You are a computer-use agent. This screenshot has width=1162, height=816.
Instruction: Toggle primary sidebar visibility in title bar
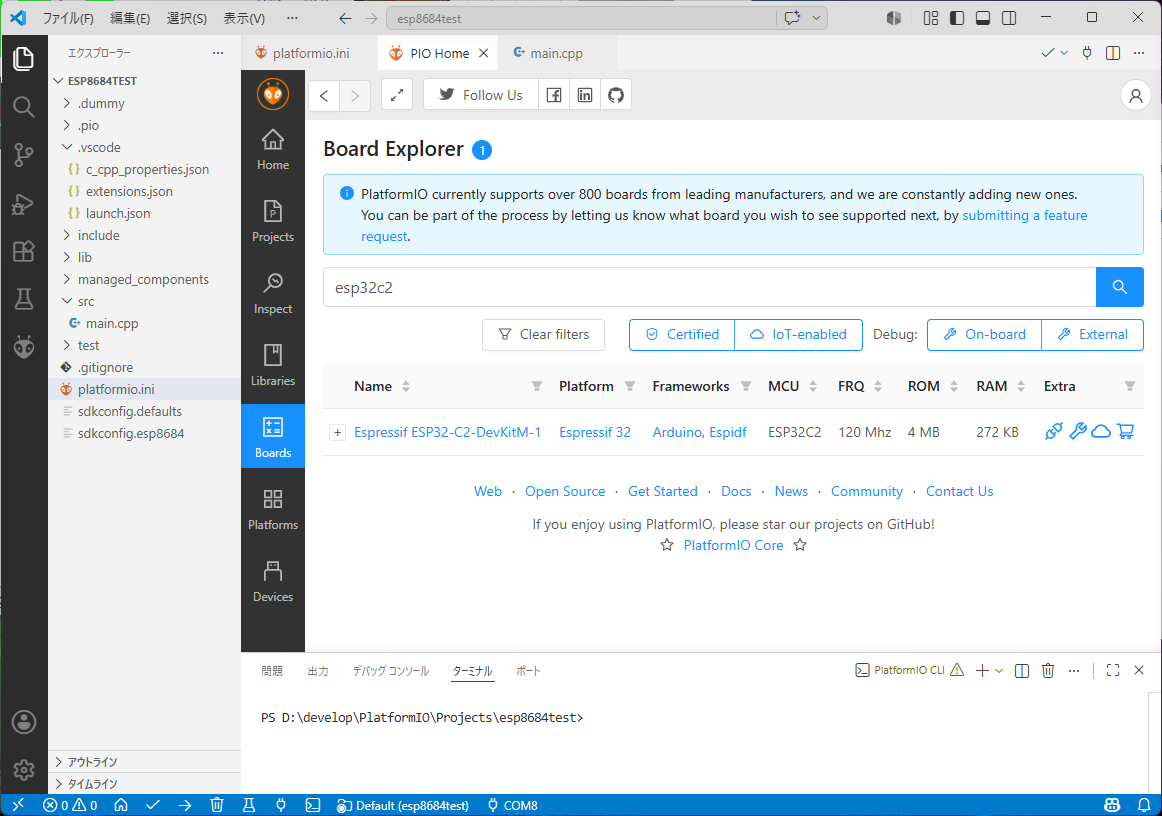[957, 18]
